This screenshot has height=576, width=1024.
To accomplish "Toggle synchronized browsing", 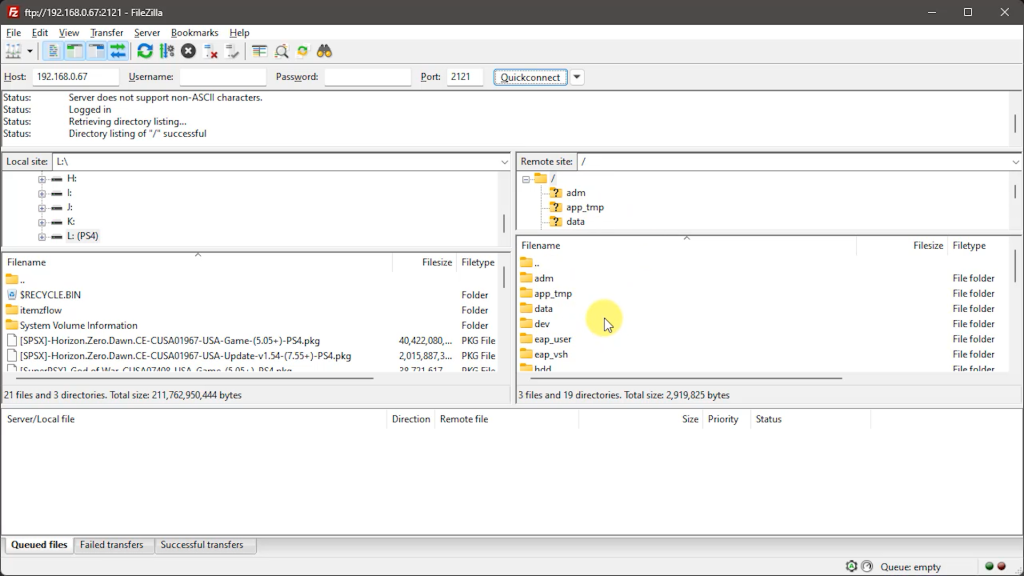I will 302,51.
